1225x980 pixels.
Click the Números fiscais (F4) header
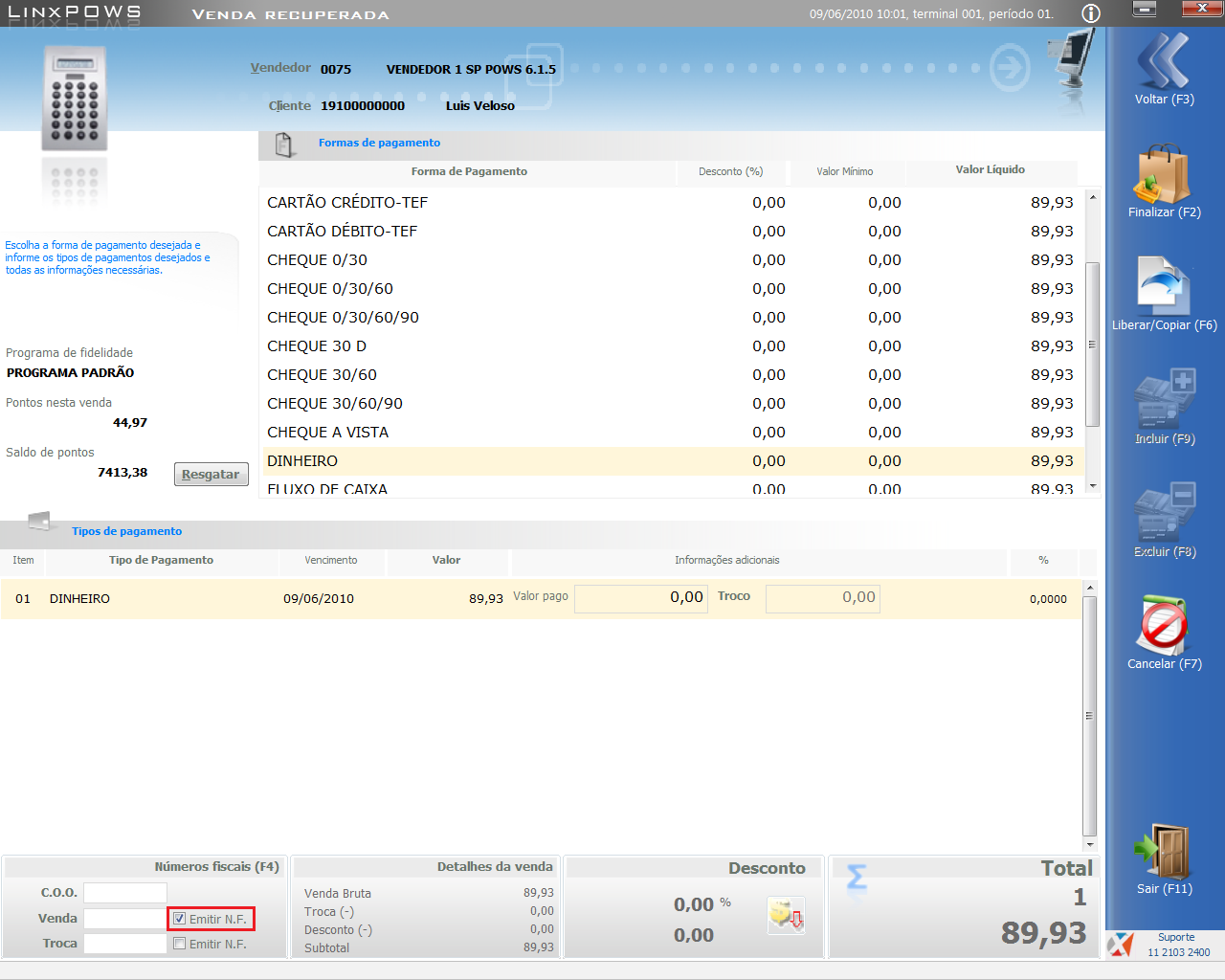pos(216,867)
